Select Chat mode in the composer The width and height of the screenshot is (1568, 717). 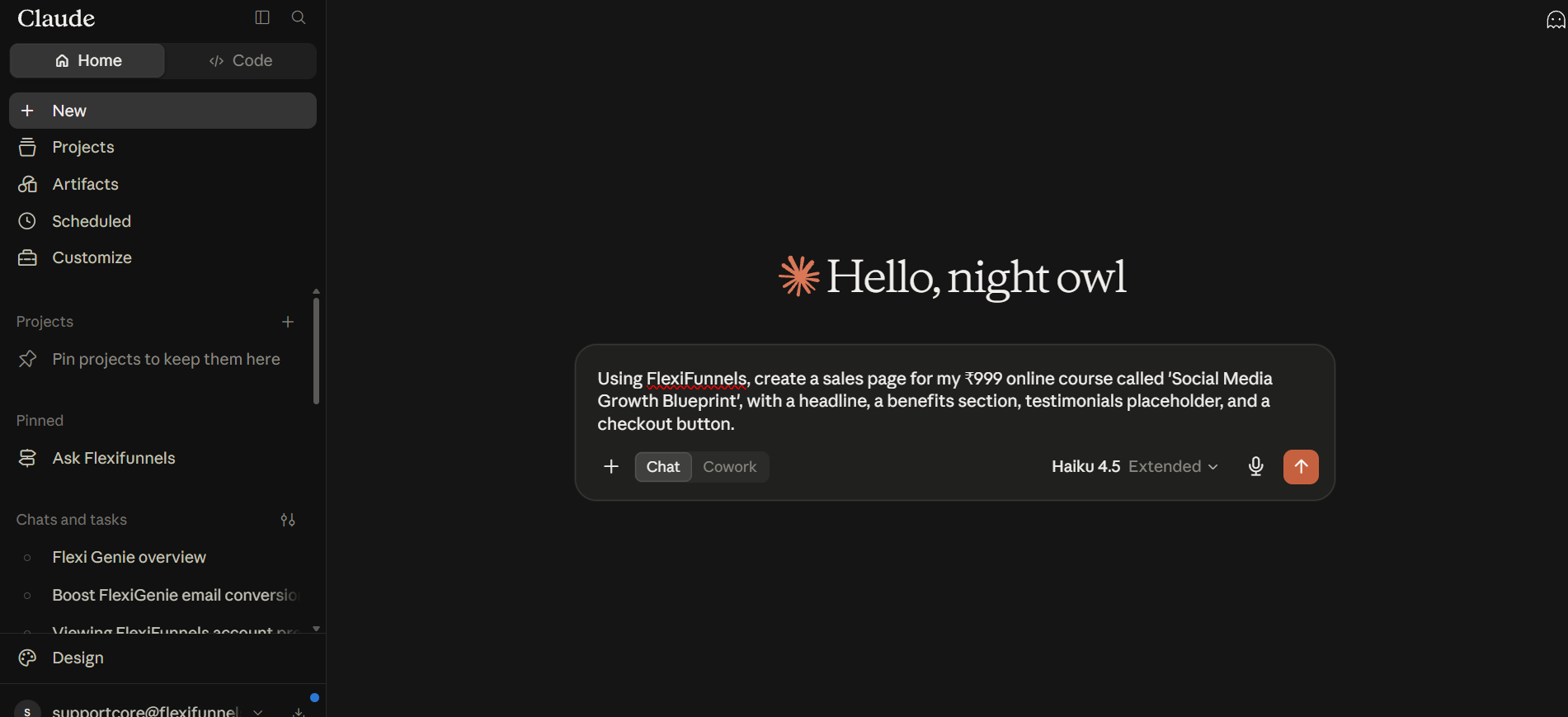point(663,467)
